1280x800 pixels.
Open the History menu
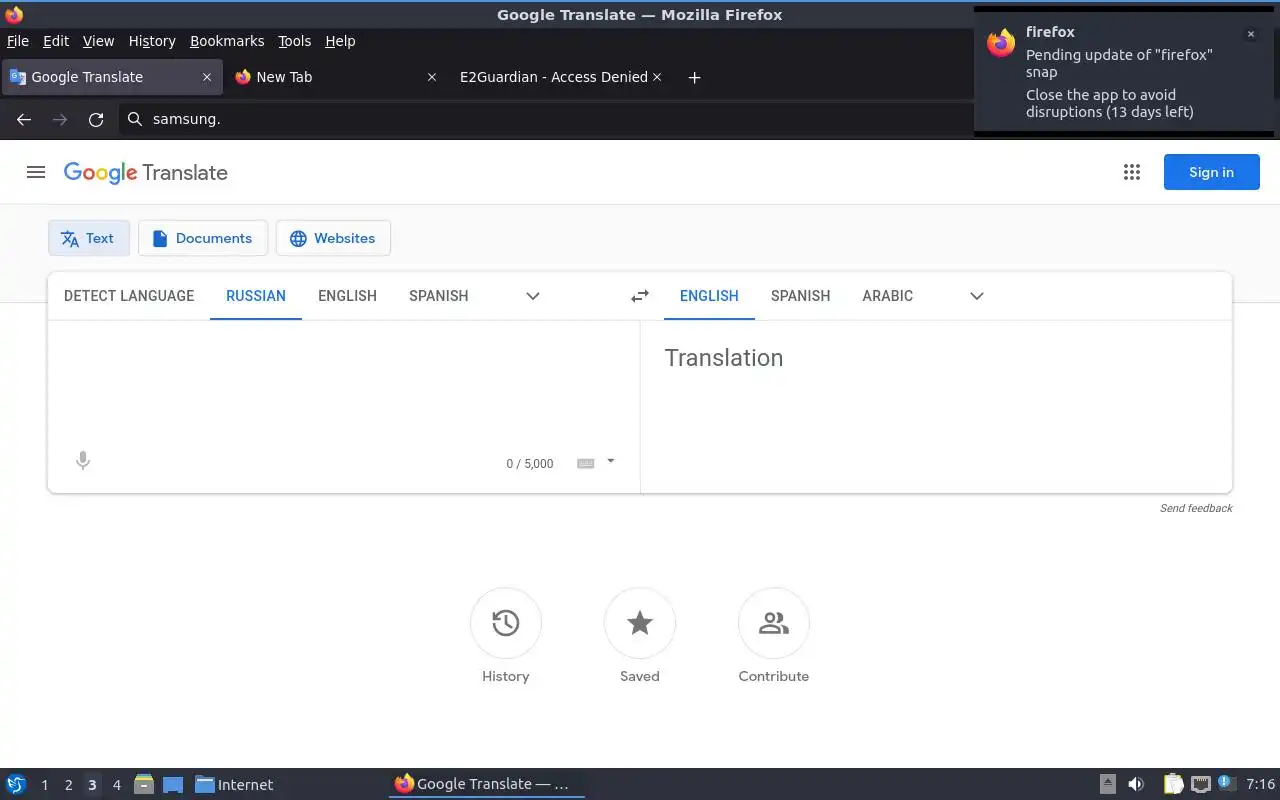[x=152, y=41]
